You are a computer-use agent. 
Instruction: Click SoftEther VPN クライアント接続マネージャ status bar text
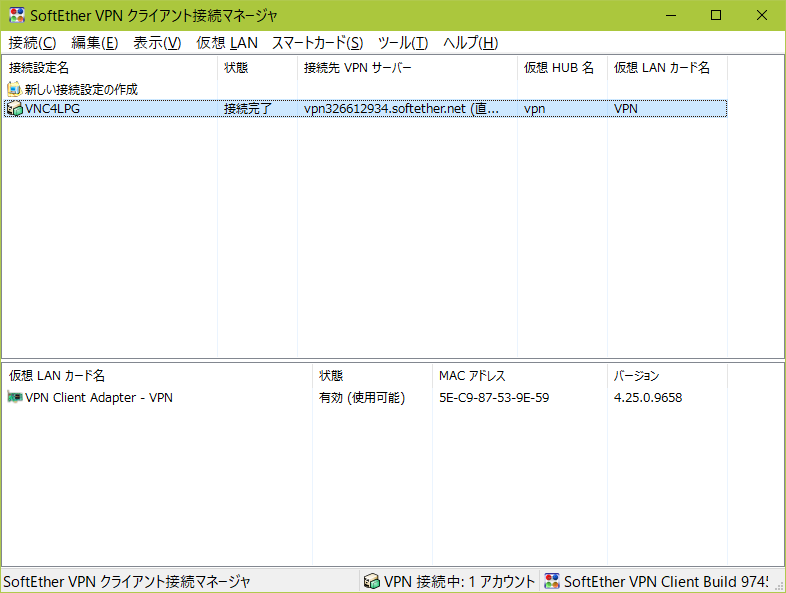[x=126, y=581]
